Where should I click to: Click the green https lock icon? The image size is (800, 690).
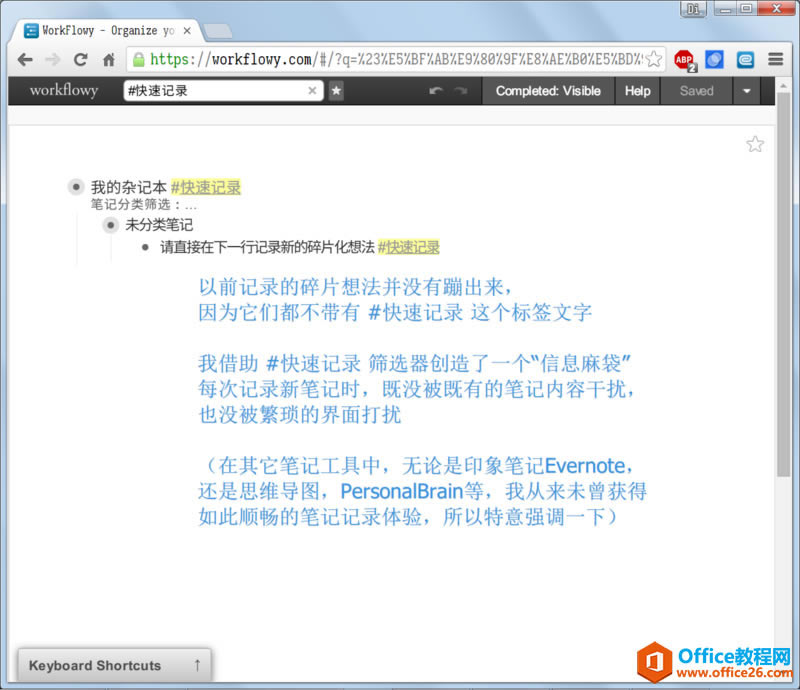tap(138, 60)
